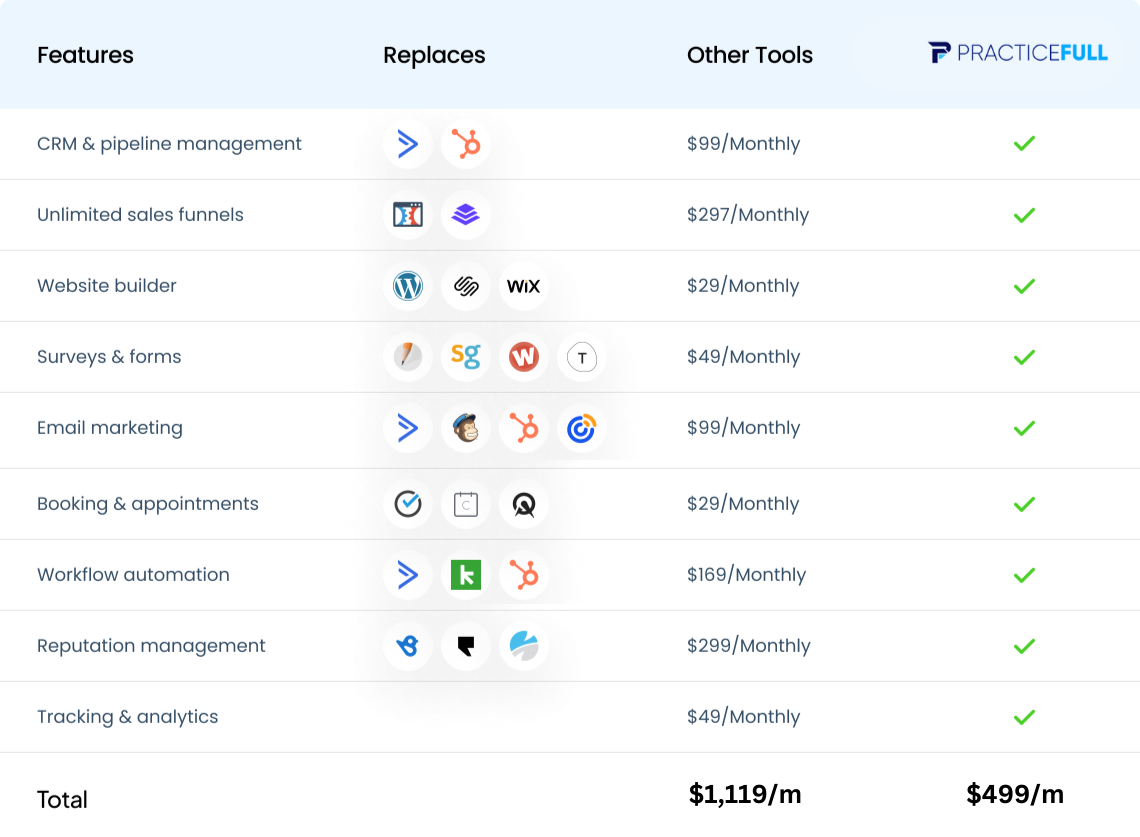The image size is (1140, 837).
Task: Click the green checkmark for Reputation management
Action: click(x=1024, y=646)
